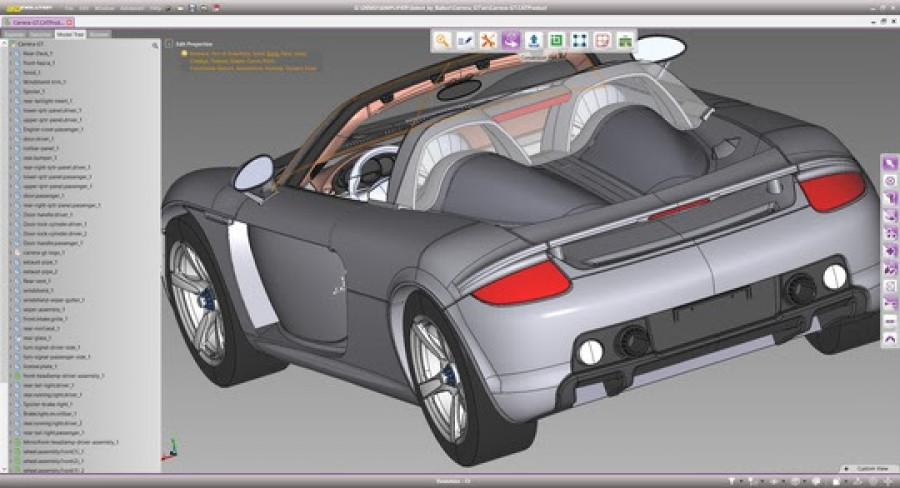Select the Carrera GT.CATProduct document tab
This screenshot has height=488, width=900.
(37, 22)
